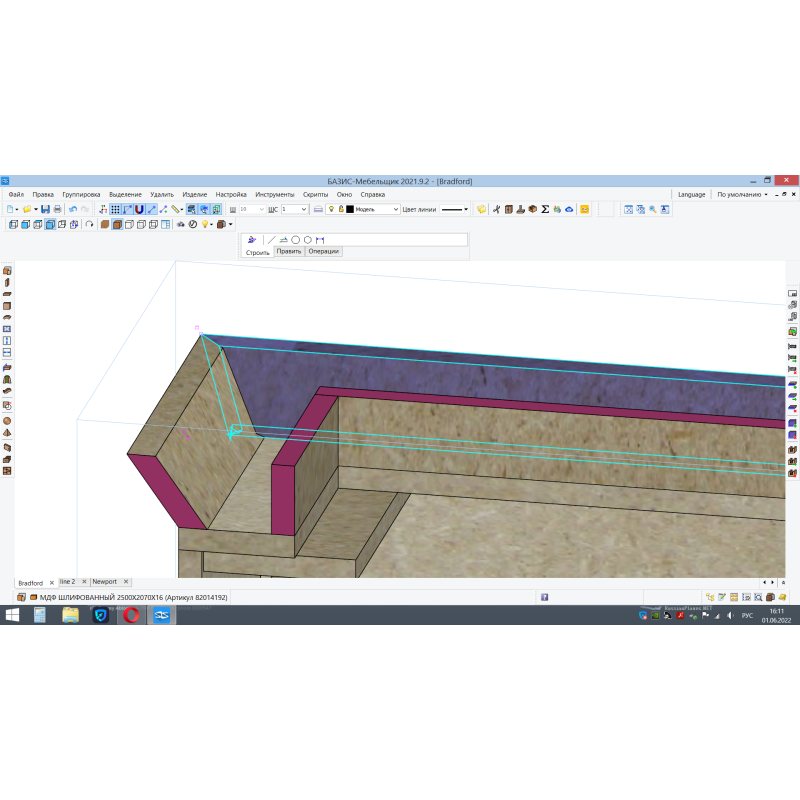Click the Undo arrow icon
The width and height of the screenshot is (800, 800).
[72, 209]
